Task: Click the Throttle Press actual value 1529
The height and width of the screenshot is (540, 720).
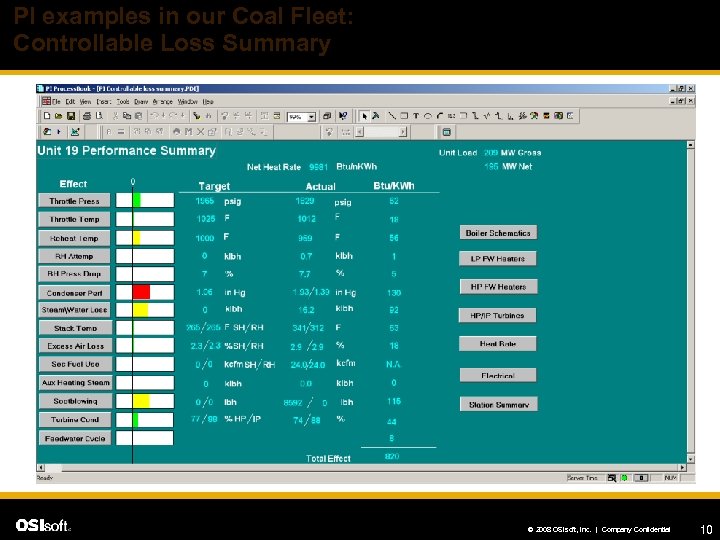Action: tap(305, 201)
